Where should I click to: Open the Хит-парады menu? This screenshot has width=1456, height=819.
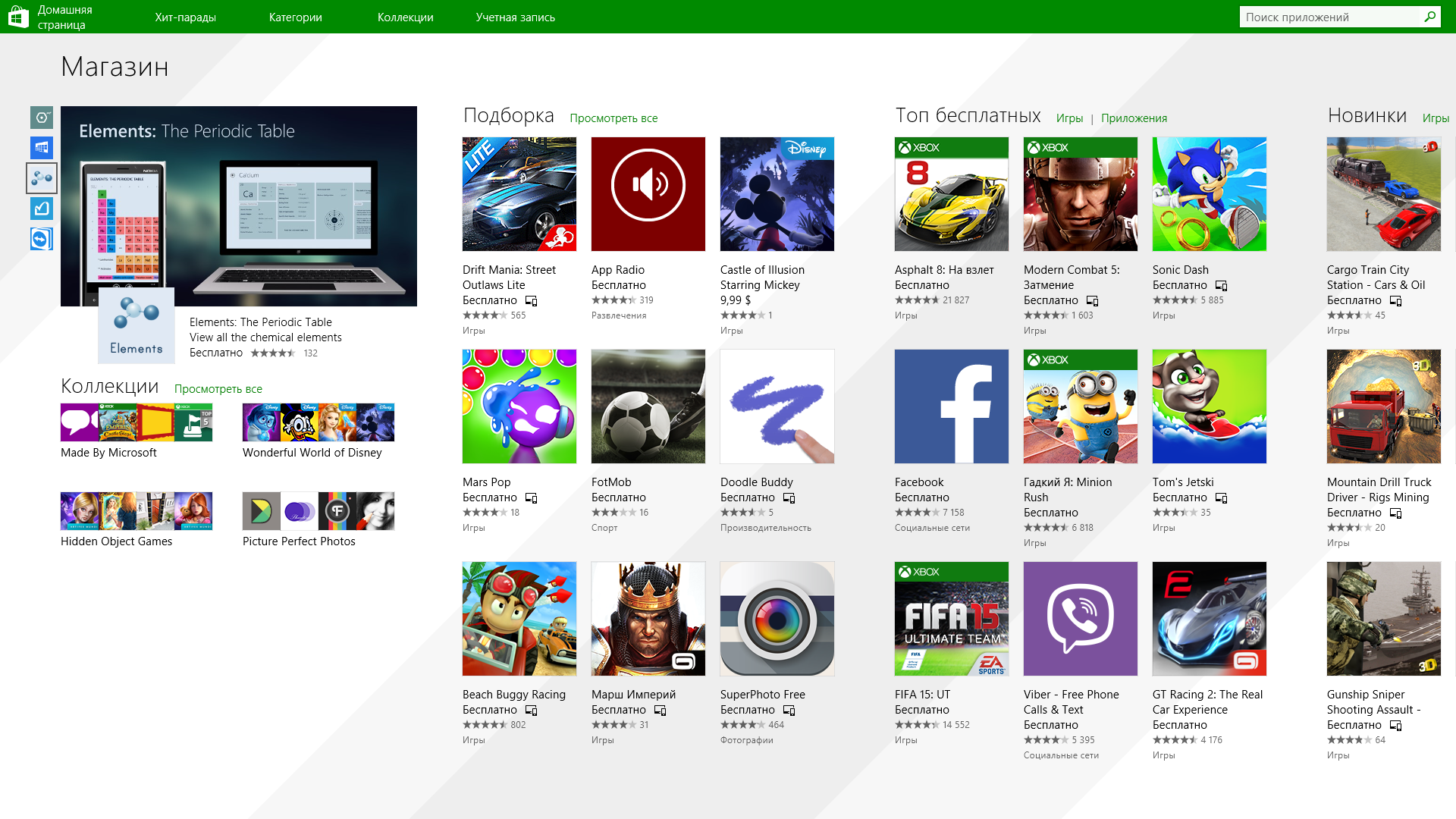tap(186, 17)
